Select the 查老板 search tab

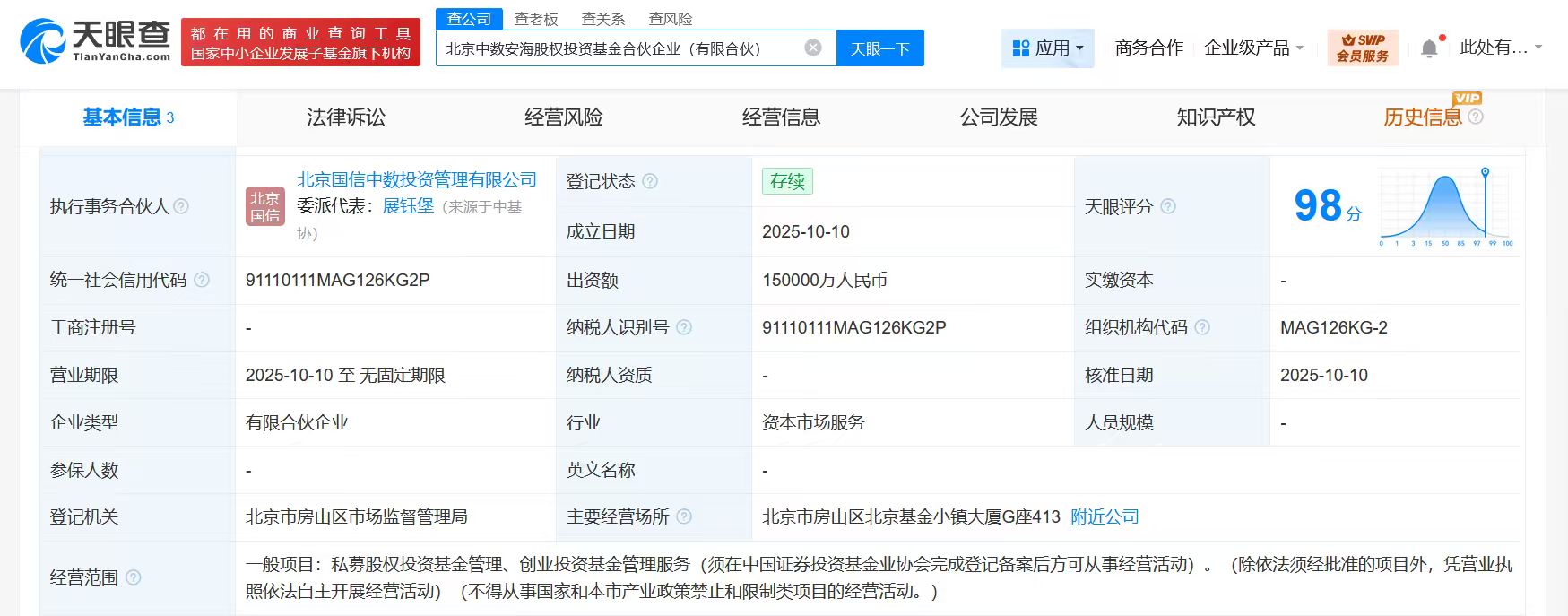(x=536, y=19)
